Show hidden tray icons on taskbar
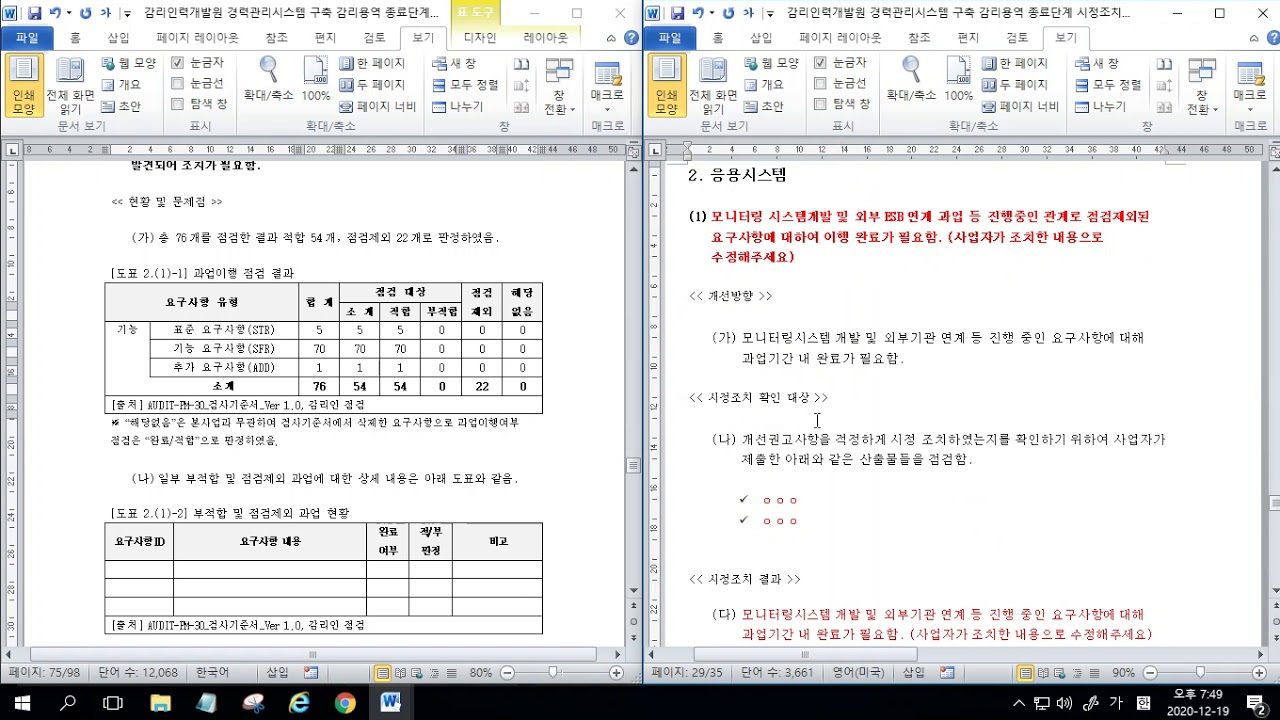 pos(1019,703)
